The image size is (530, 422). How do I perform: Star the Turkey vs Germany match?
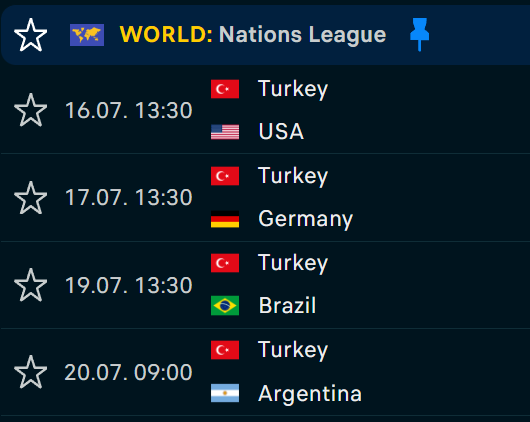(30, 198)
